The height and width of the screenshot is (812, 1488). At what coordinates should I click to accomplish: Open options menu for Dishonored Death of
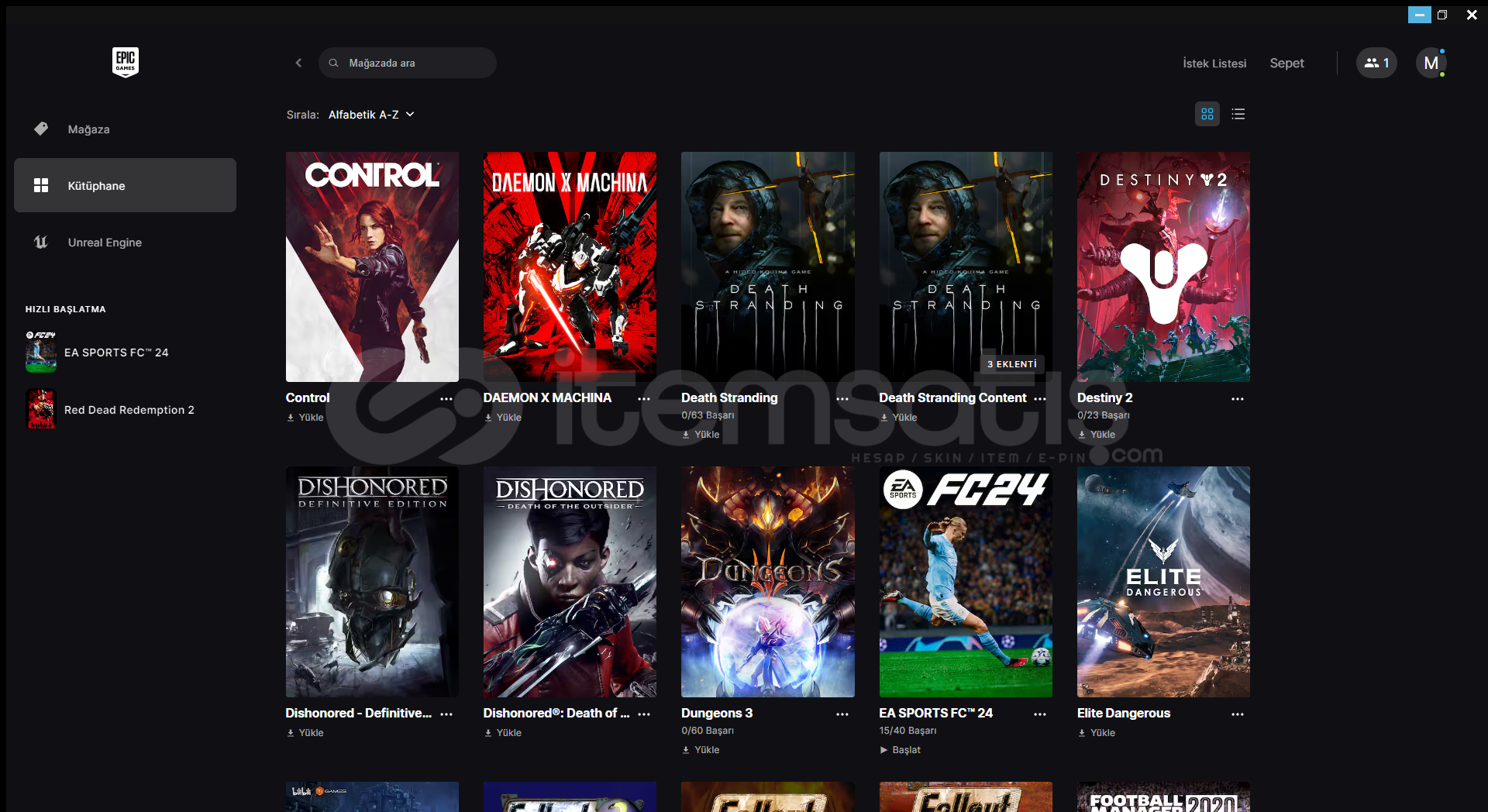(x=644, y=714)
